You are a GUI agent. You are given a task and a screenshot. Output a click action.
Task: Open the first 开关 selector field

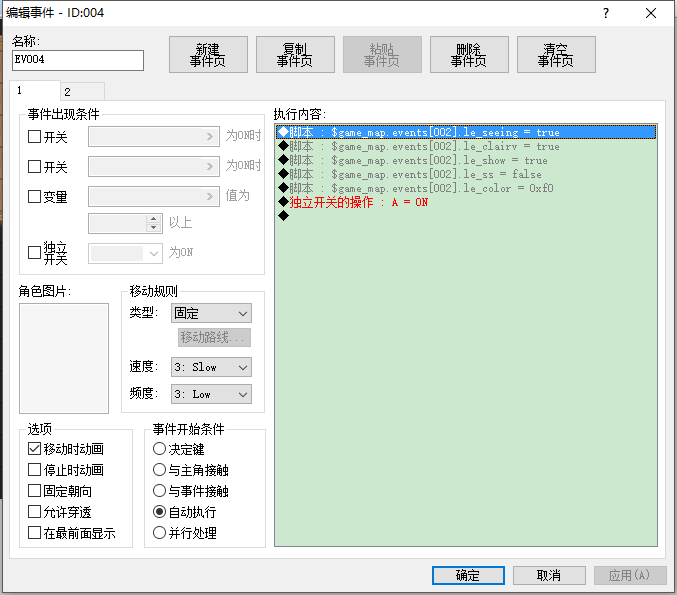154,136
